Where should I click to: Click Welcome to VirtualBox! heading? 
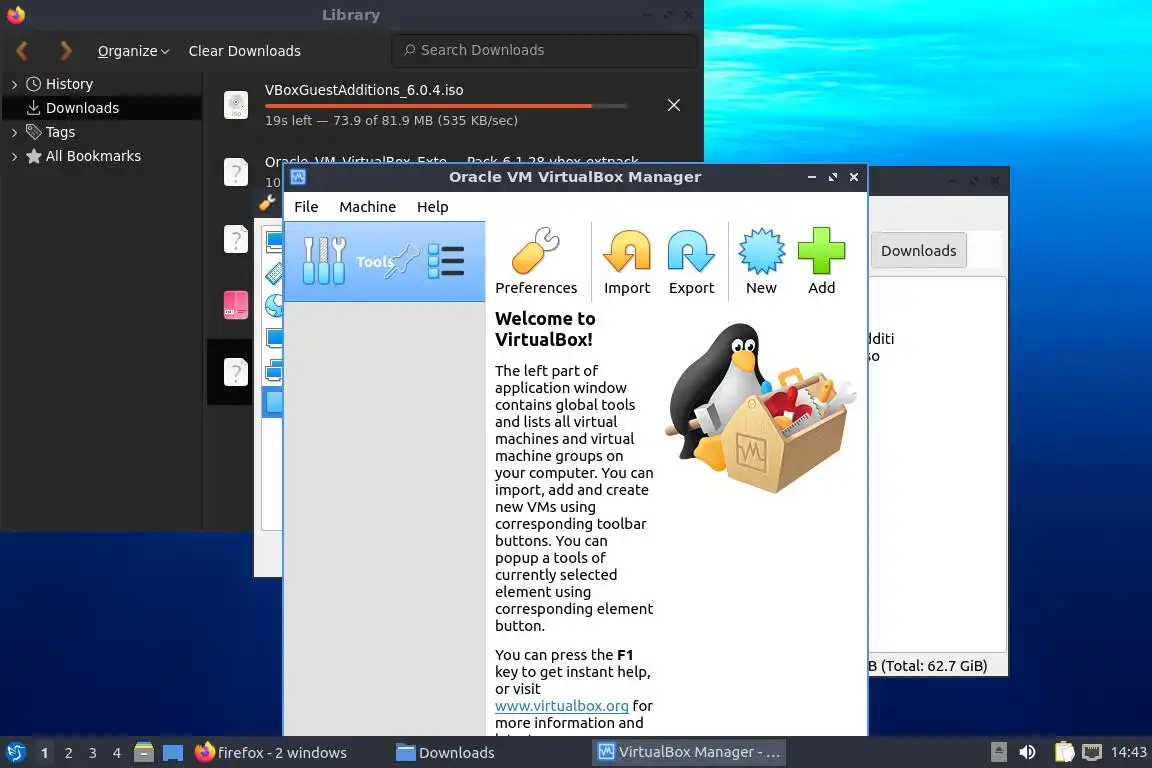[x=545, y=329]
